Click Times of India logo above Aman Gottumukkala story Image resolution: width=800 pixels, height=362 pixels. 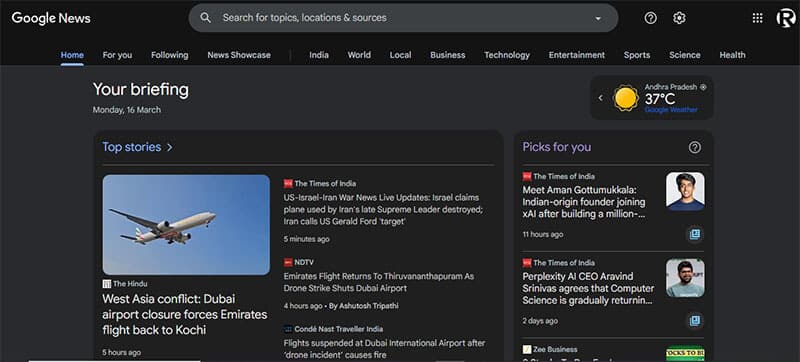527,176
